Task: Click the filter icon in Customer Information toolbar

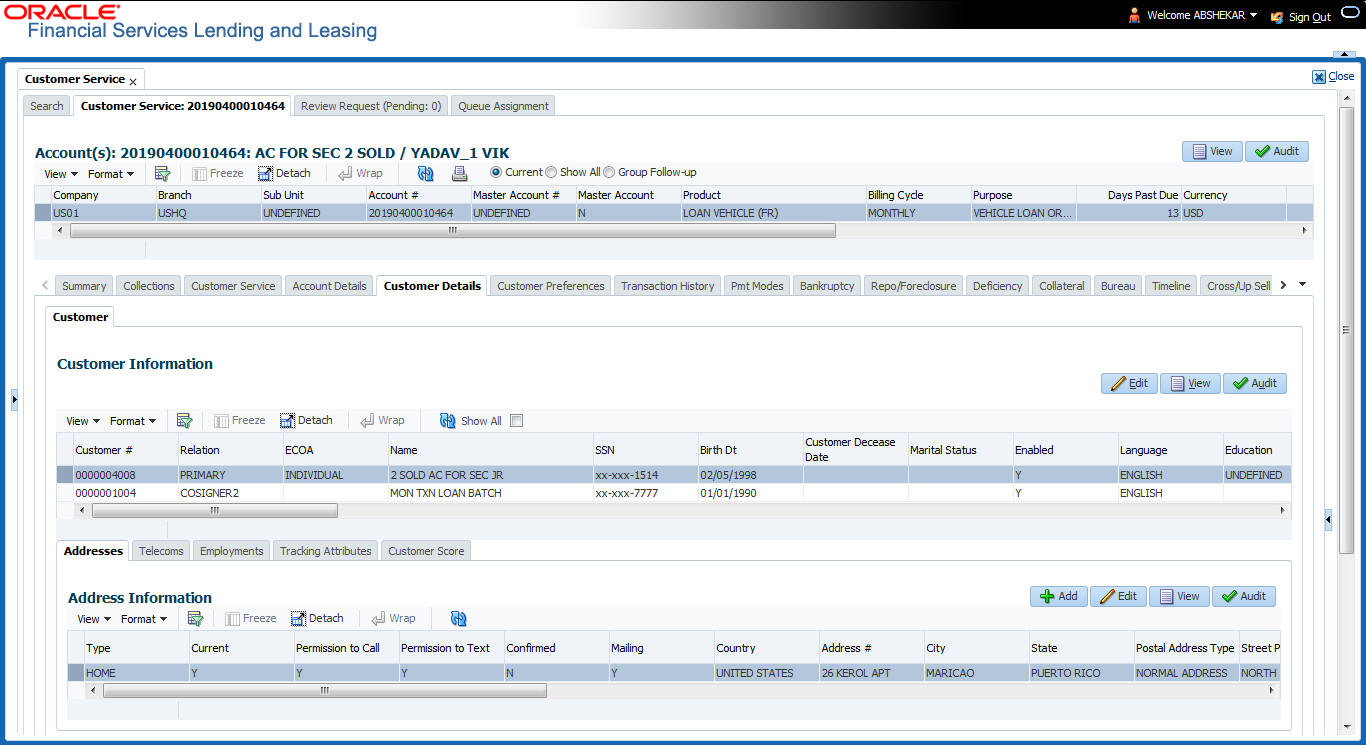Action: point(184,421)
